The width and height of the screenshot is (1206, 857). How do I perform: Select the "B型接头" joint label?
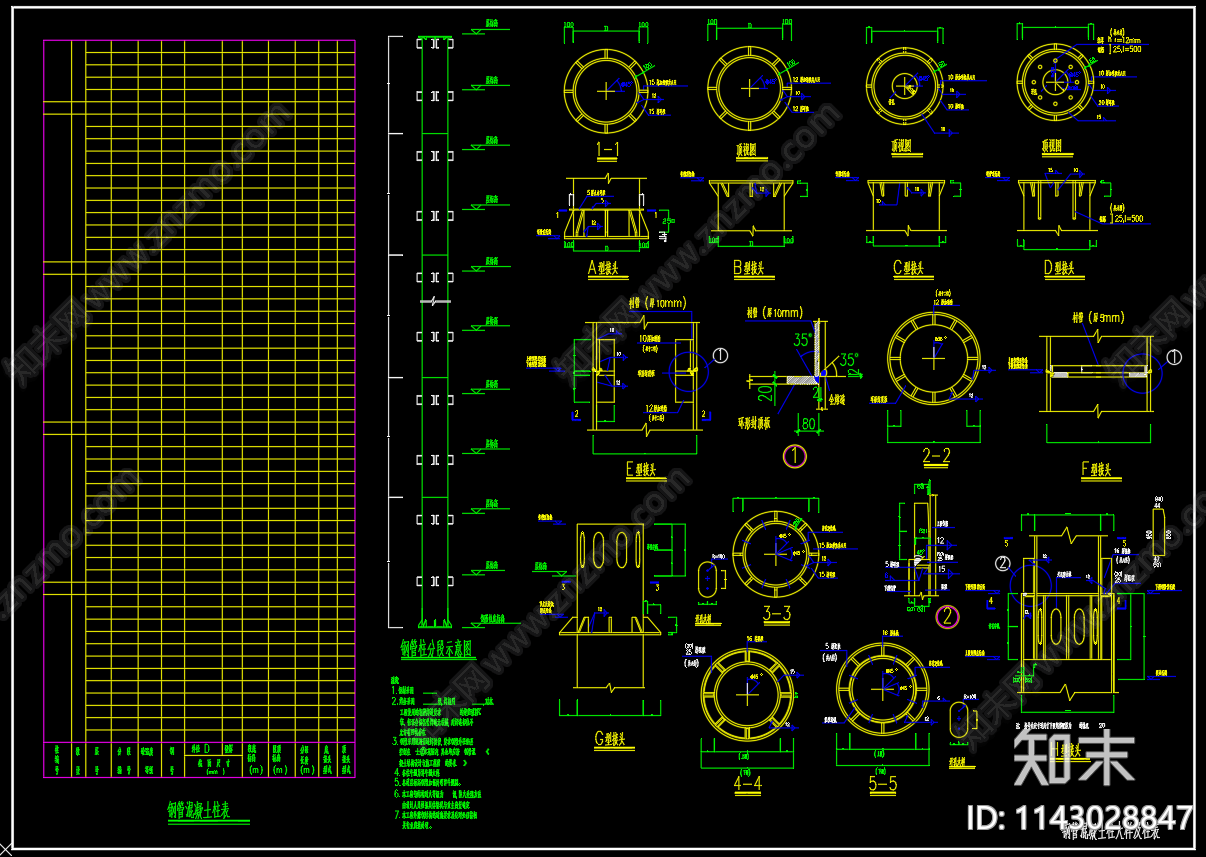pos(749,268)
